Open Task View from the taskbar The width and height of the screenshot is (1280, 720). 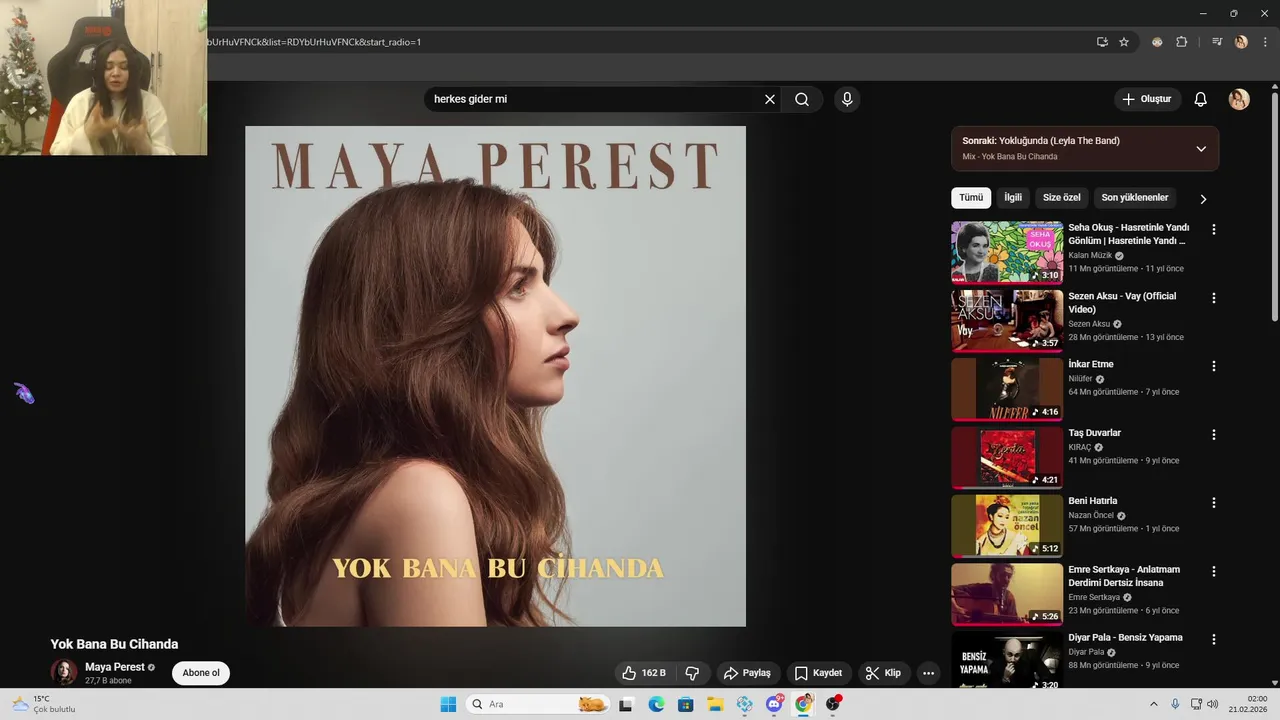coord(626,704)
